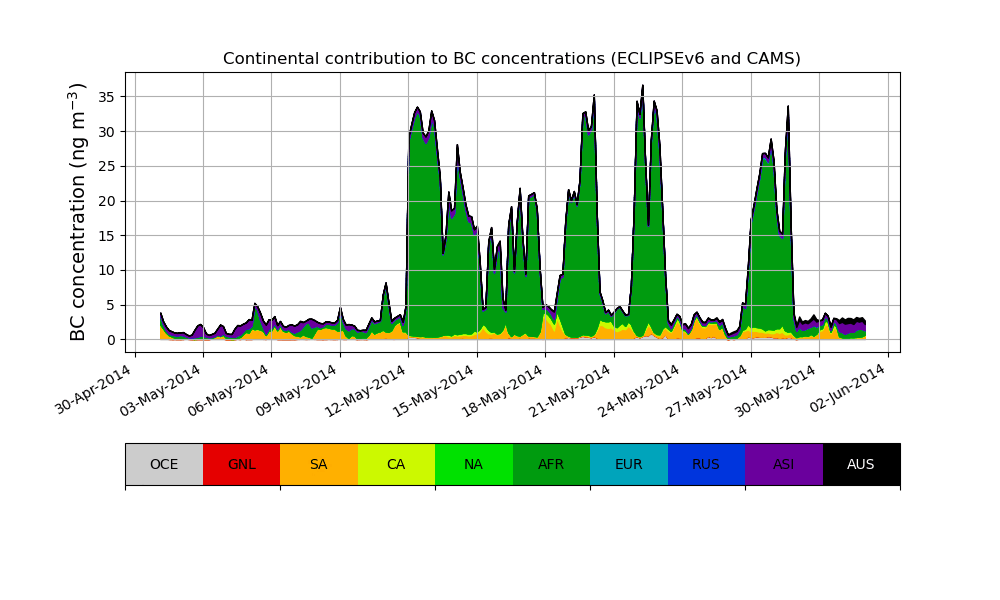Select the CA yellow-green legend swatch

coord(397,464)
